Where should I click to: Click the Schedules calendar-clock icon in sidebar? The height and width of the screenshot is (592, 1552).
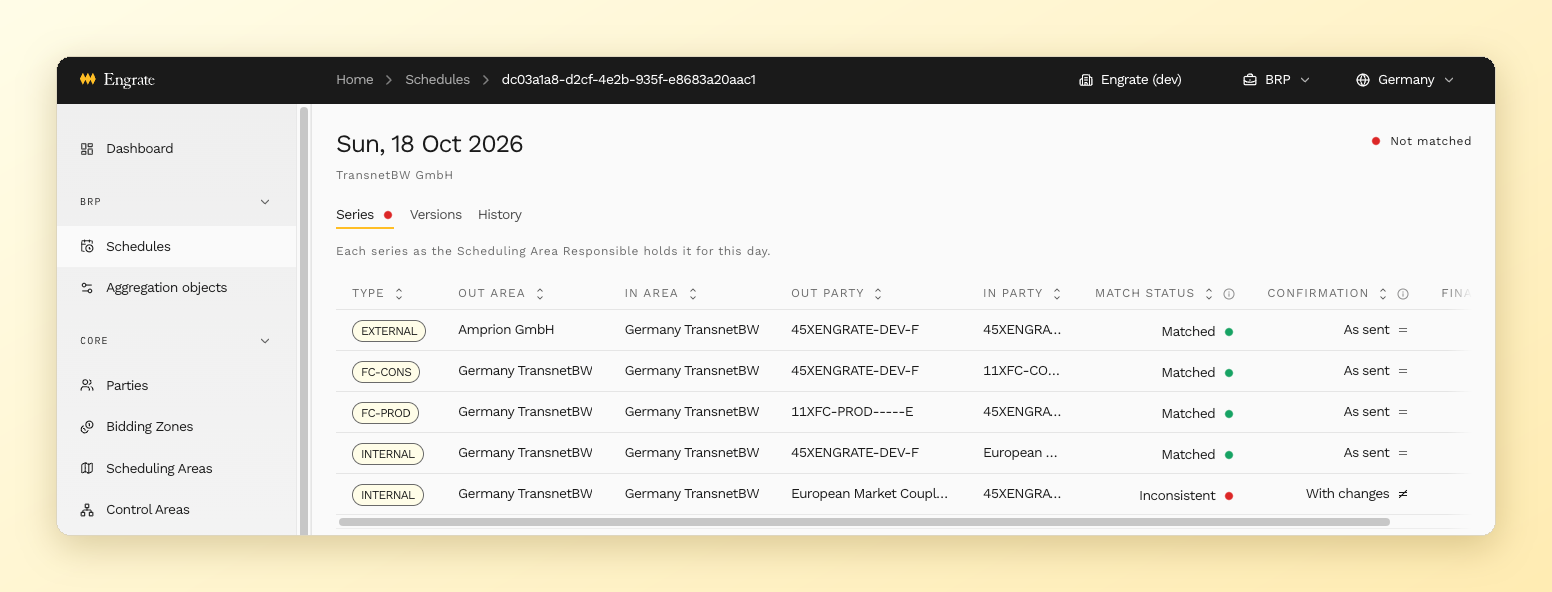pyautogui.click(x=87, y=246)
